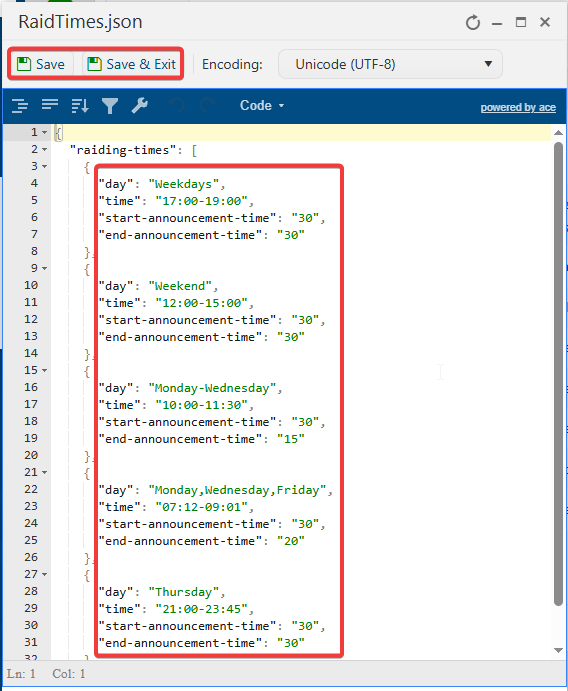The image size is (568, 691).
Task: Collapse the fold arrow on line 2
Action: 45,149
